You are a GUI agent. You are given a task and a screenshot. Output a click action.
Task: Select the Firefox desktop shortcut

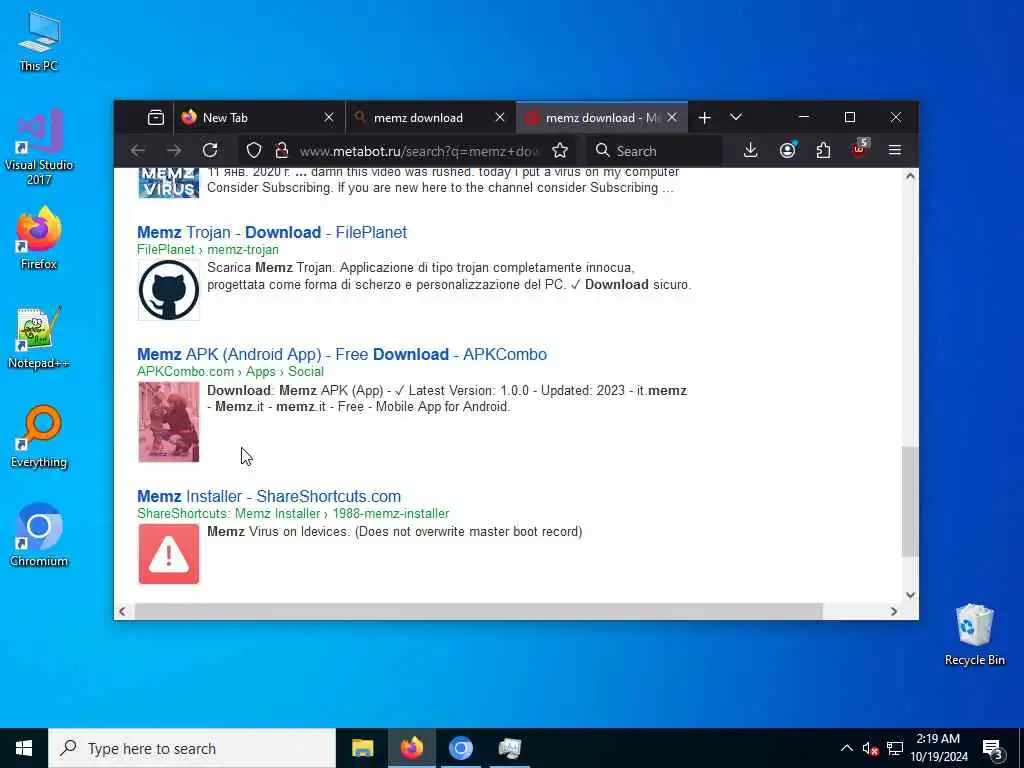pos(39,238)
